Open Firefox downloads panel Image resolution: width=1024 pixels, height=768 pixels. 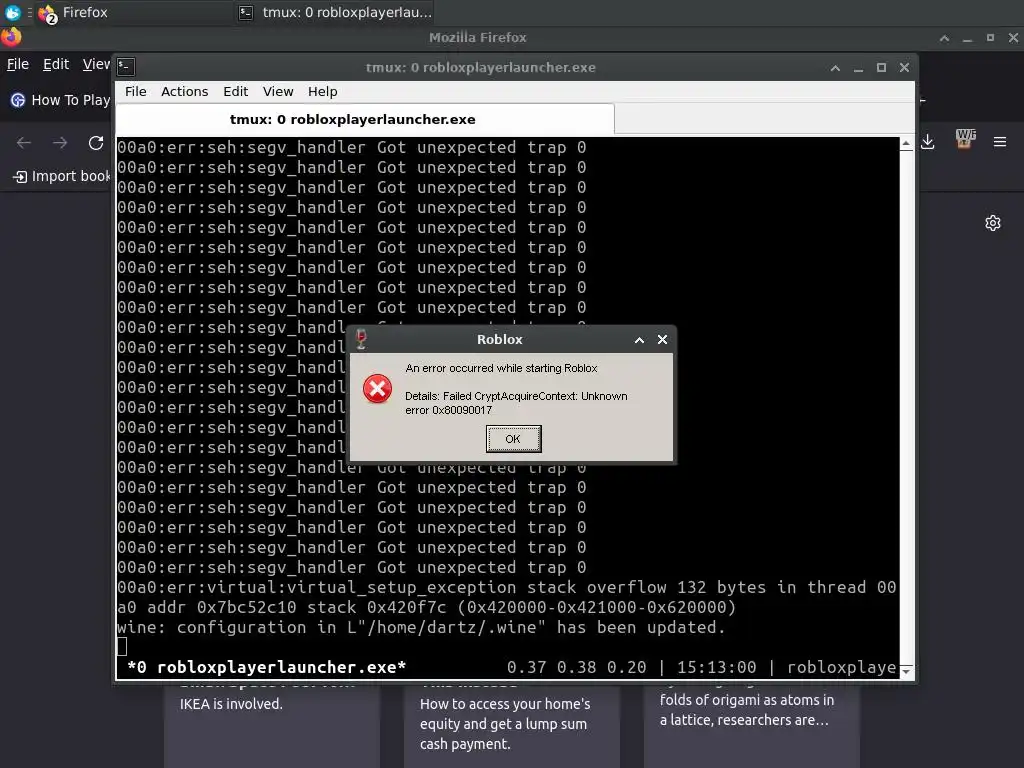point(928,142)
